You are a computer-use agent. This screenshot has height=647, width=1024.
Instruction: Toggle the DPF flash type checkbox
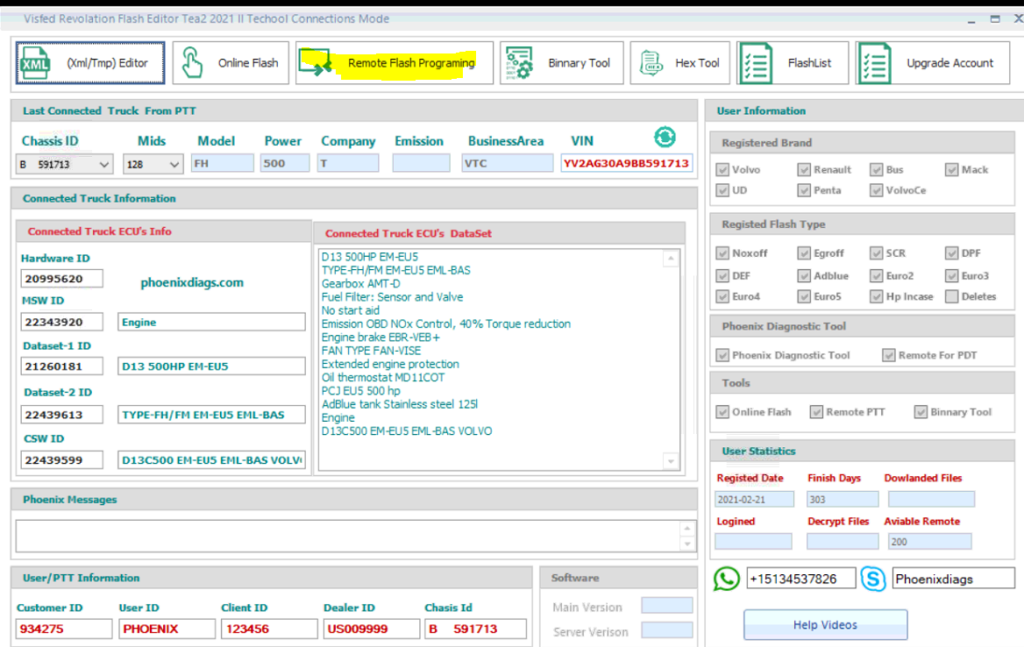[952, 253]
